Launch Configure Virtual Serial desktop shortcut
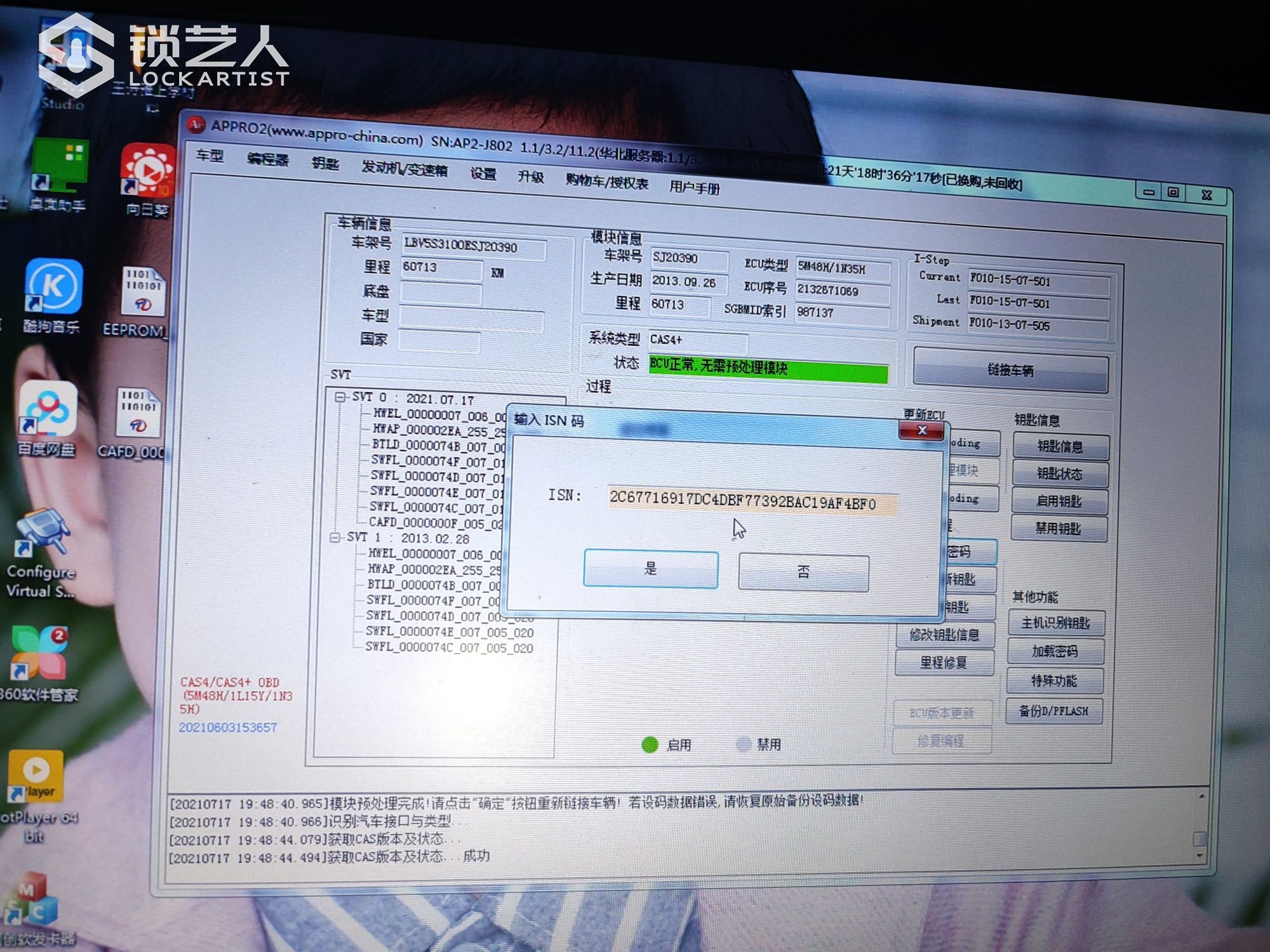Viewport: 1270px width, 952px height. point(41,553)
